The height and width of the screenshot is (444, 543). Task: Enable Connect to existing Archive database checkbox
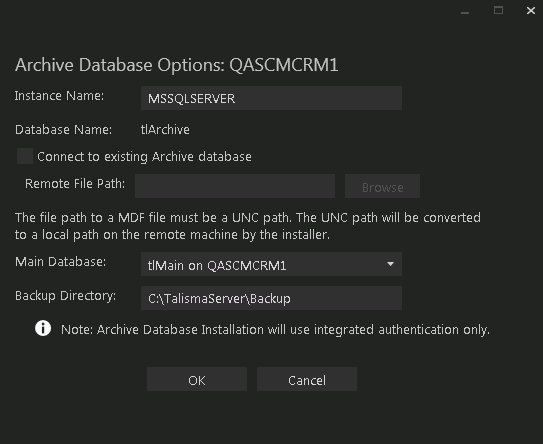[x=25, y=156]
